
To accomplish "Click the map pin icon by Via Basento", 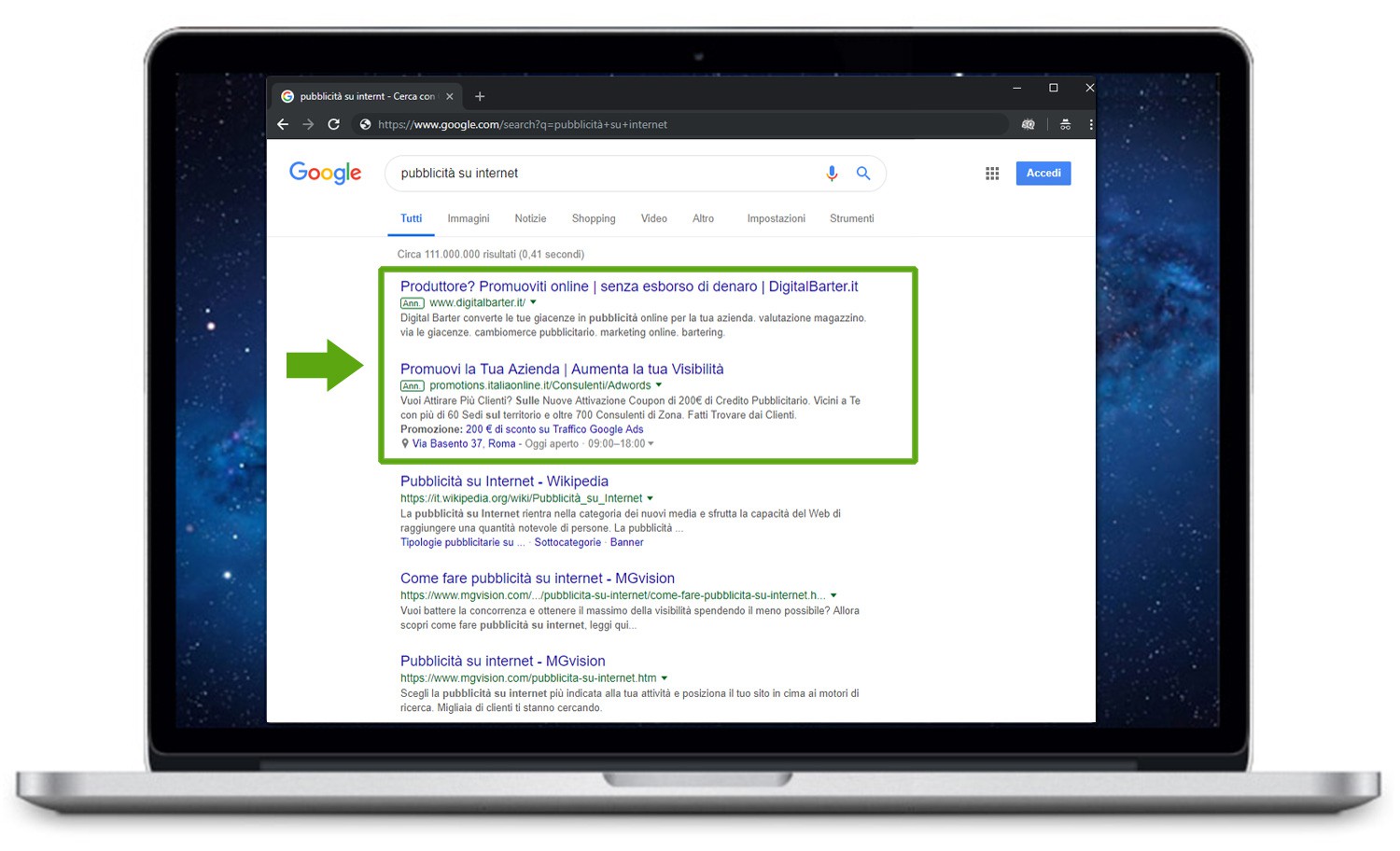I will [405, 444].
